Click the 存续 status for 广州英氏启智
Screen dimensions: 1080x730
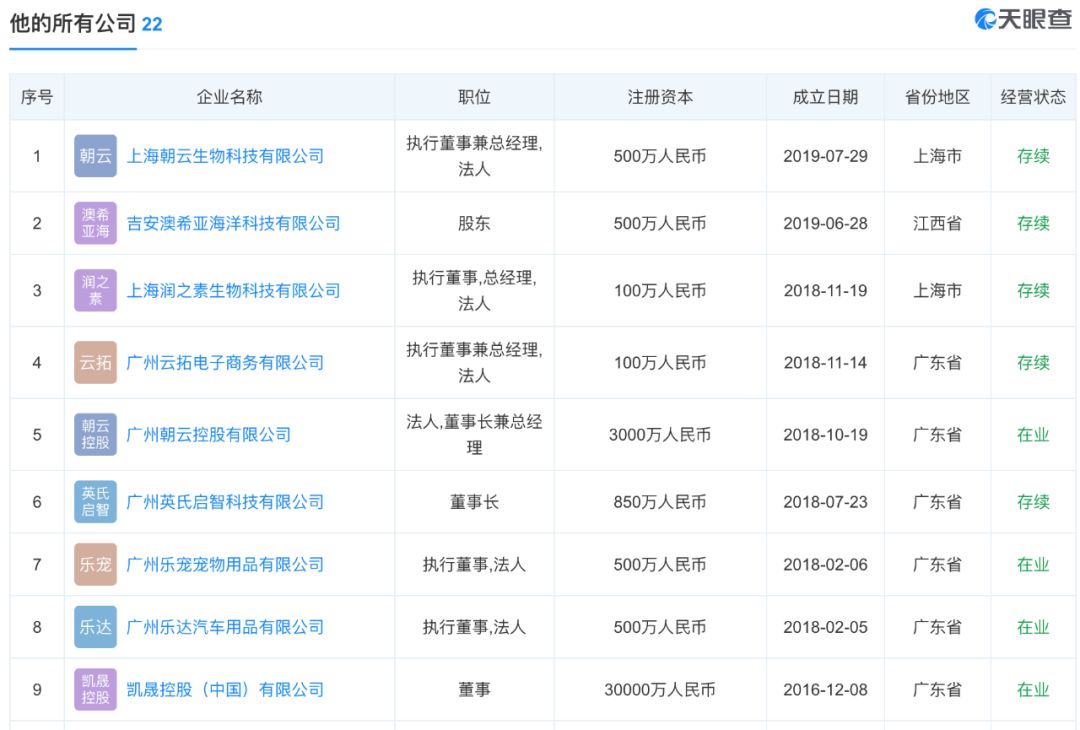tap(1033, 502)
